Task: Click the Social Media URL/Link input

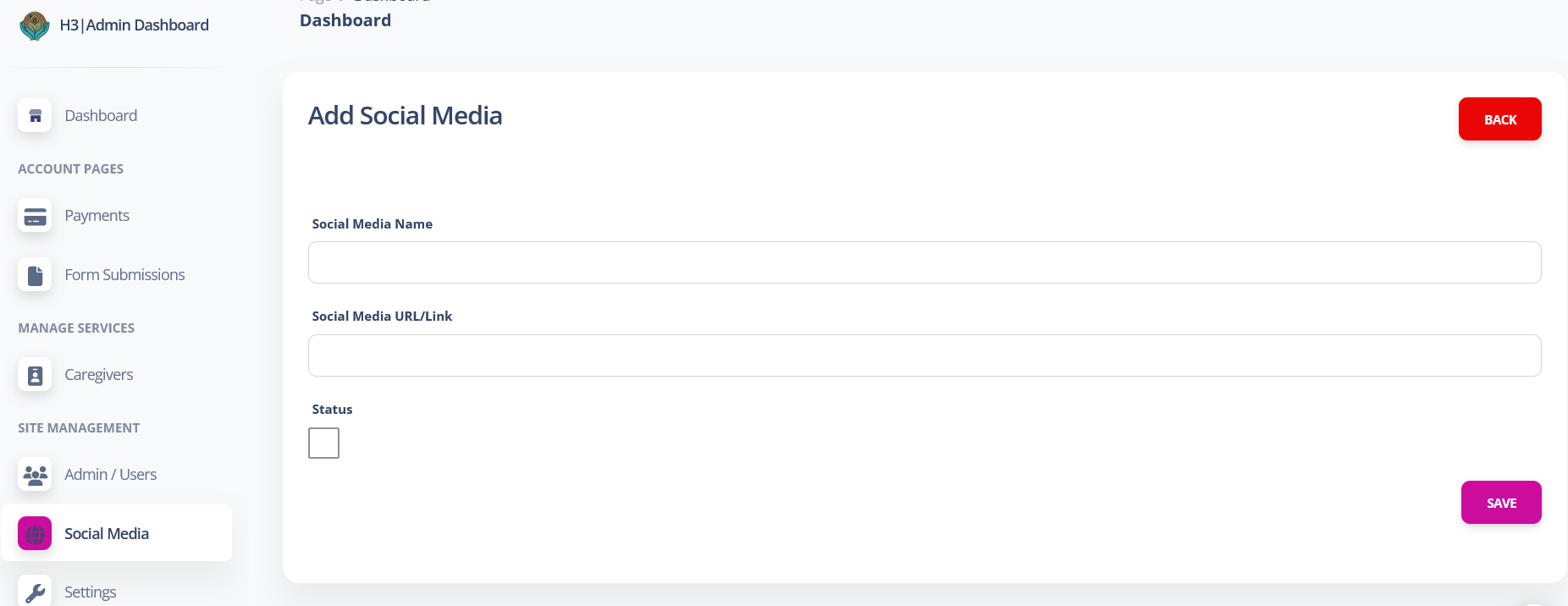Action: click(924, 355)
